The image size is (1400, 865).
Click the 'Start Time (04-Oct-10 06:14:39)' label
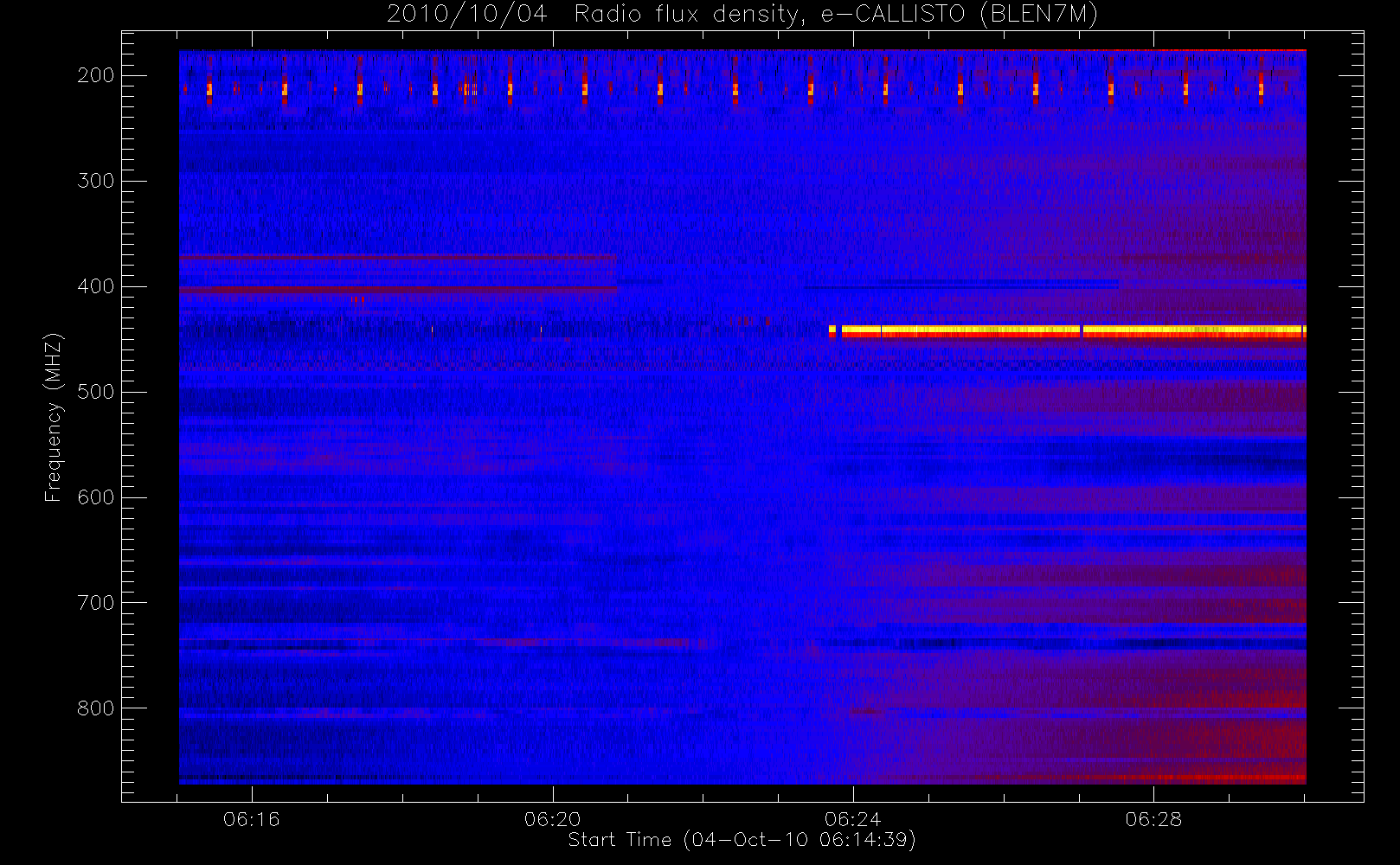[x=742, y=840]
